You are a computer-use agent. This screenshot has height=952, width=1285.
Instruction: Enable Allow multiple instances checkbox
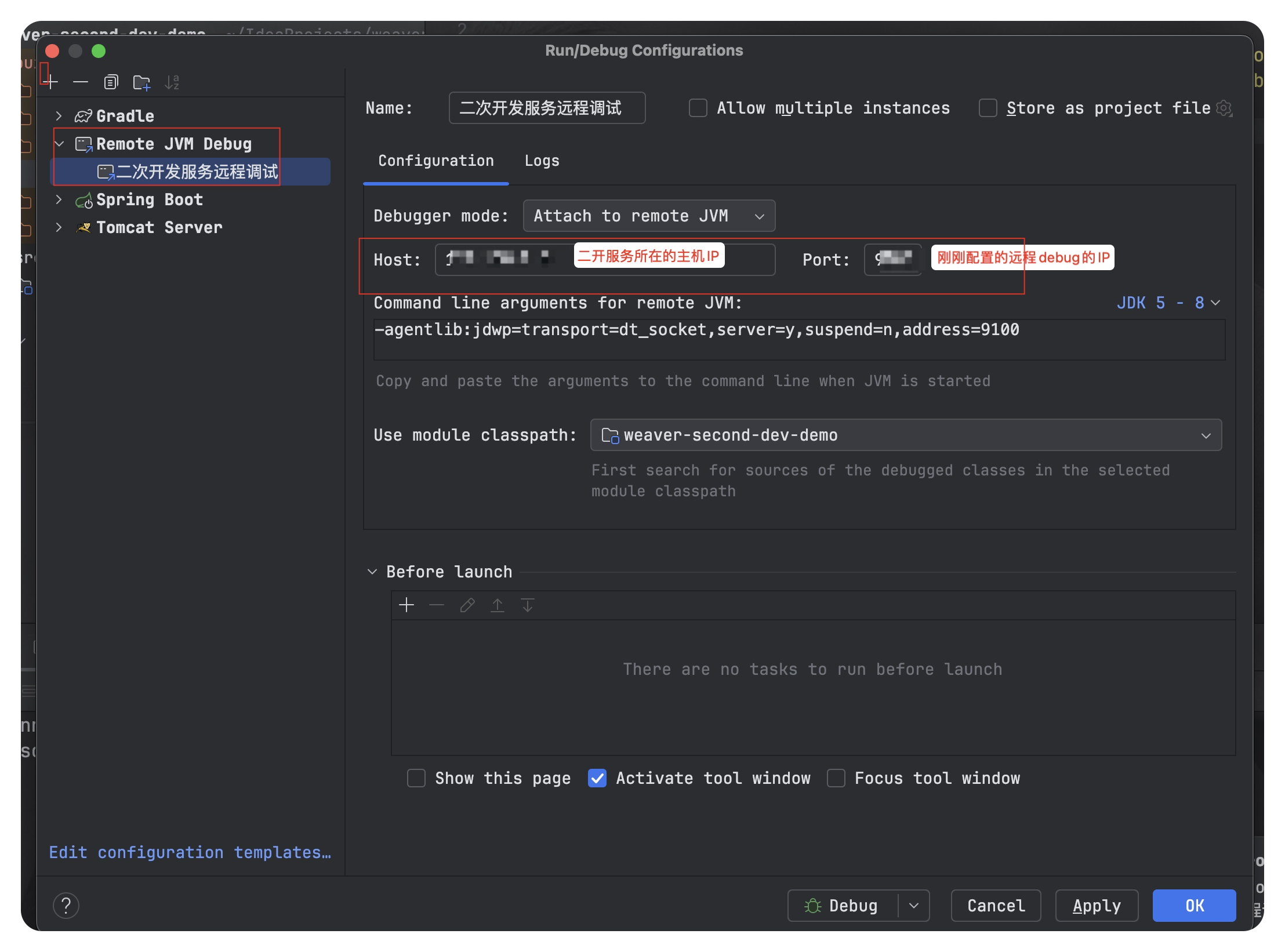click(698, 108)
